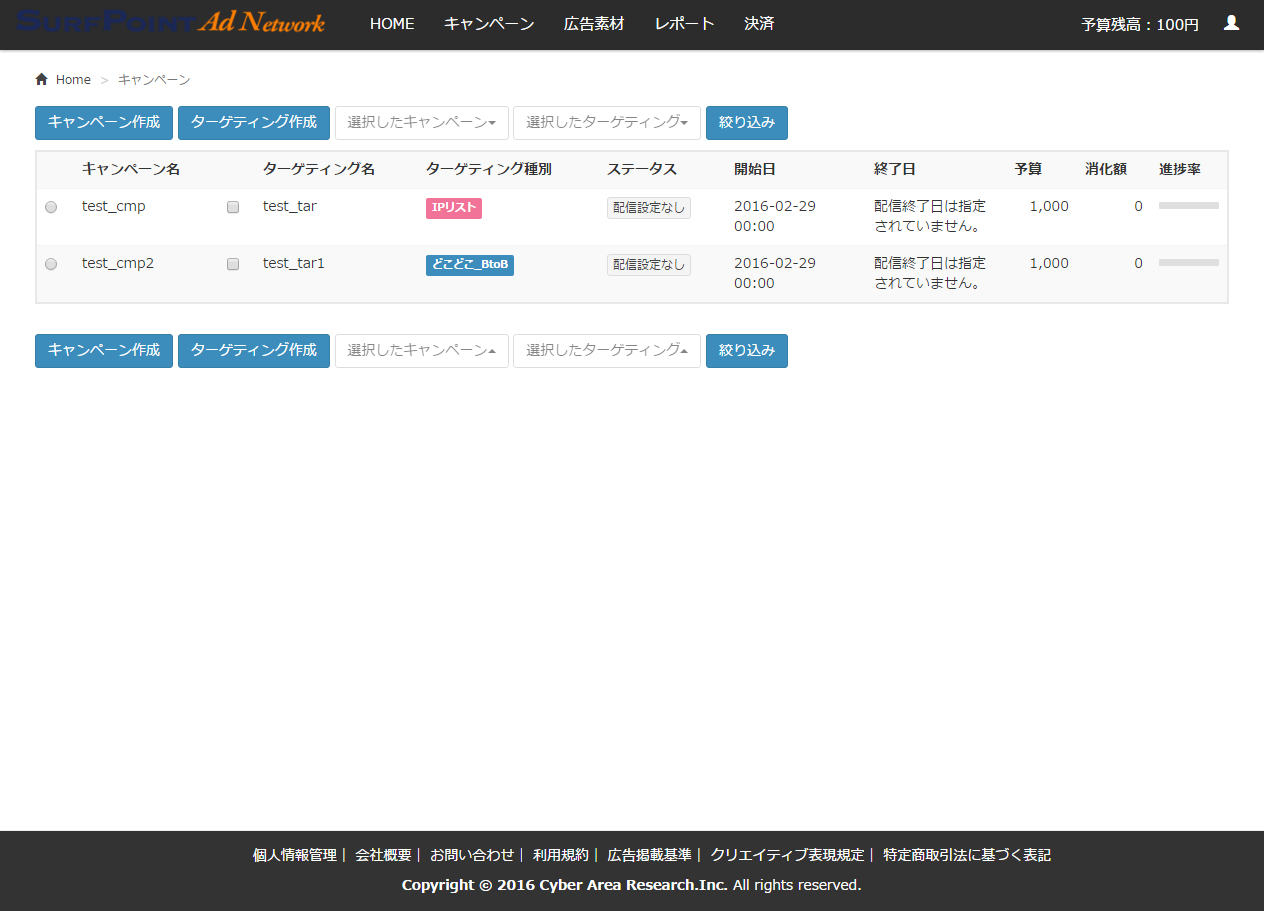Open the top 選択したキャンペーン dropdown

click(x=421, y=123)
